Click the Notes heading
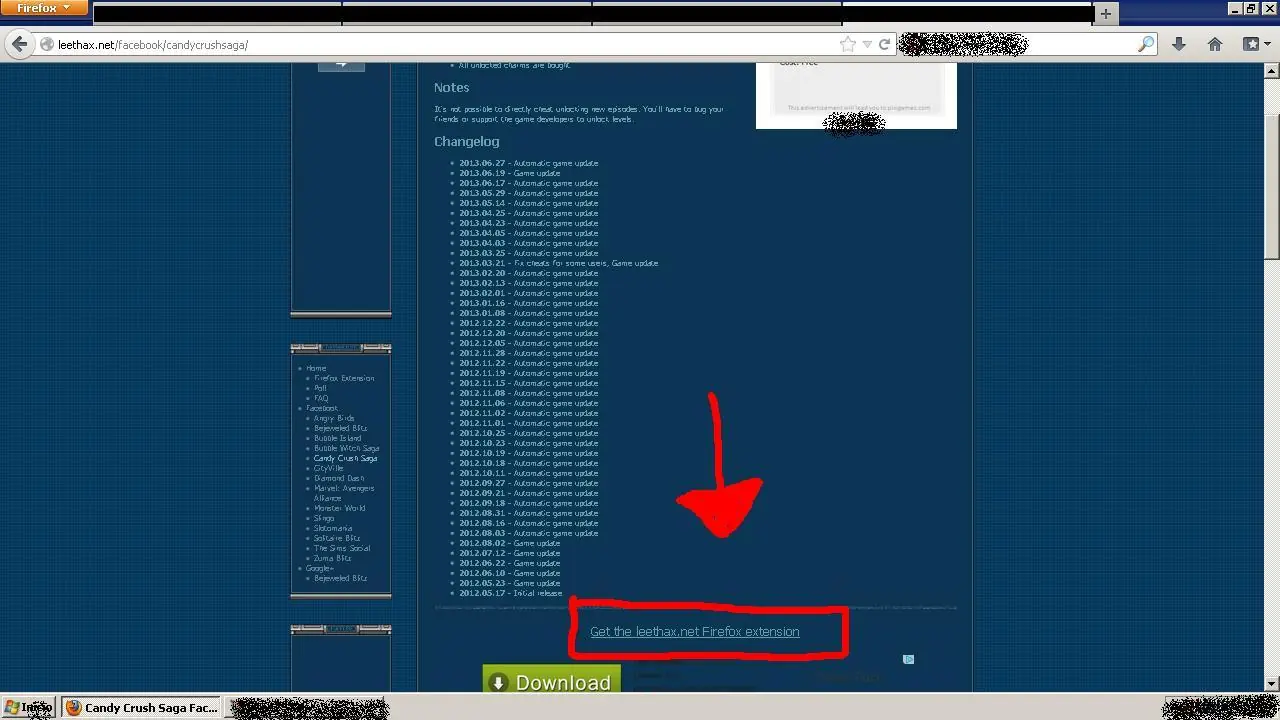 452,87
